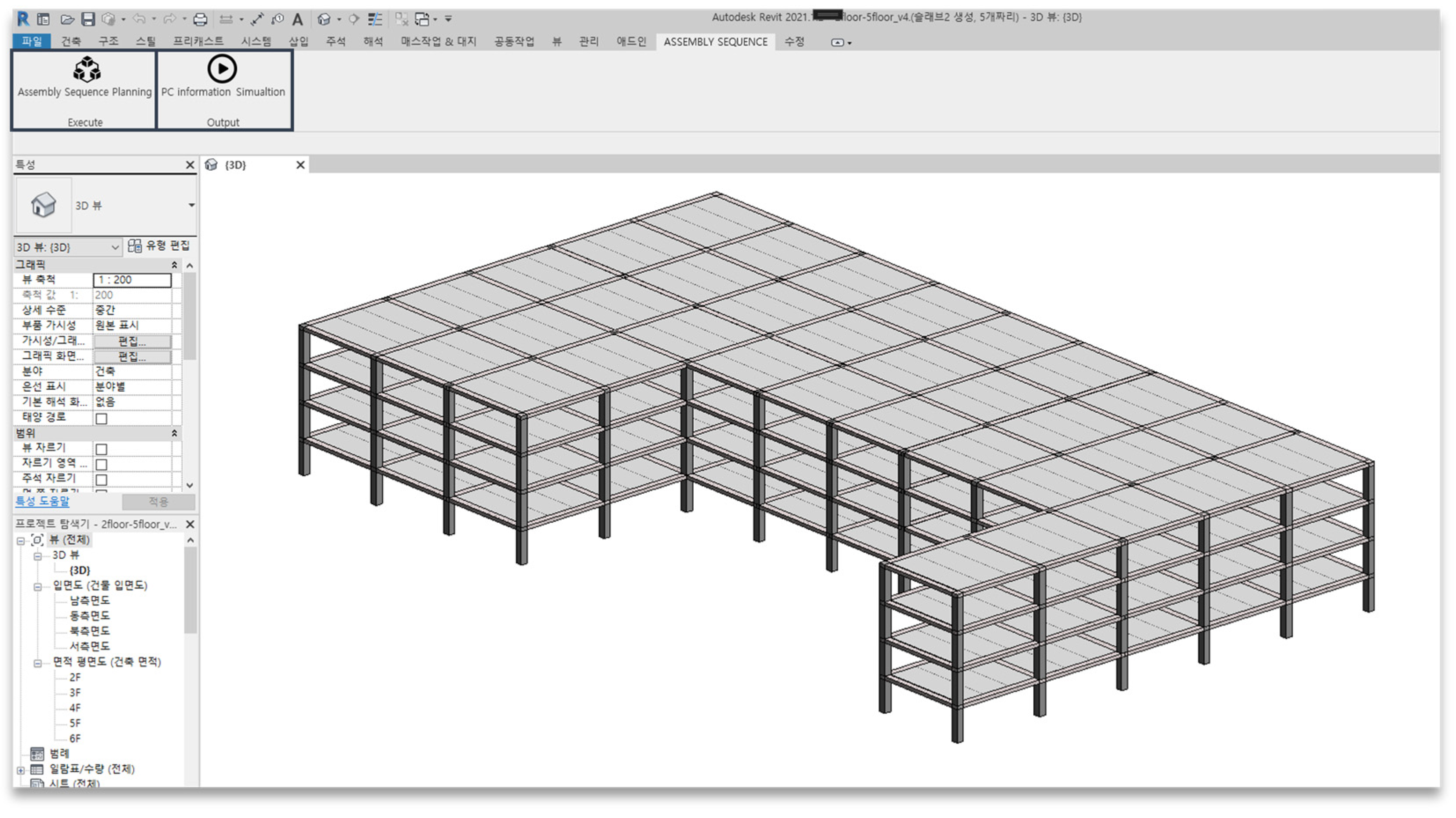Click the aligned dimension measure icon
The image size is (1456, 818).
click(257, 19)
